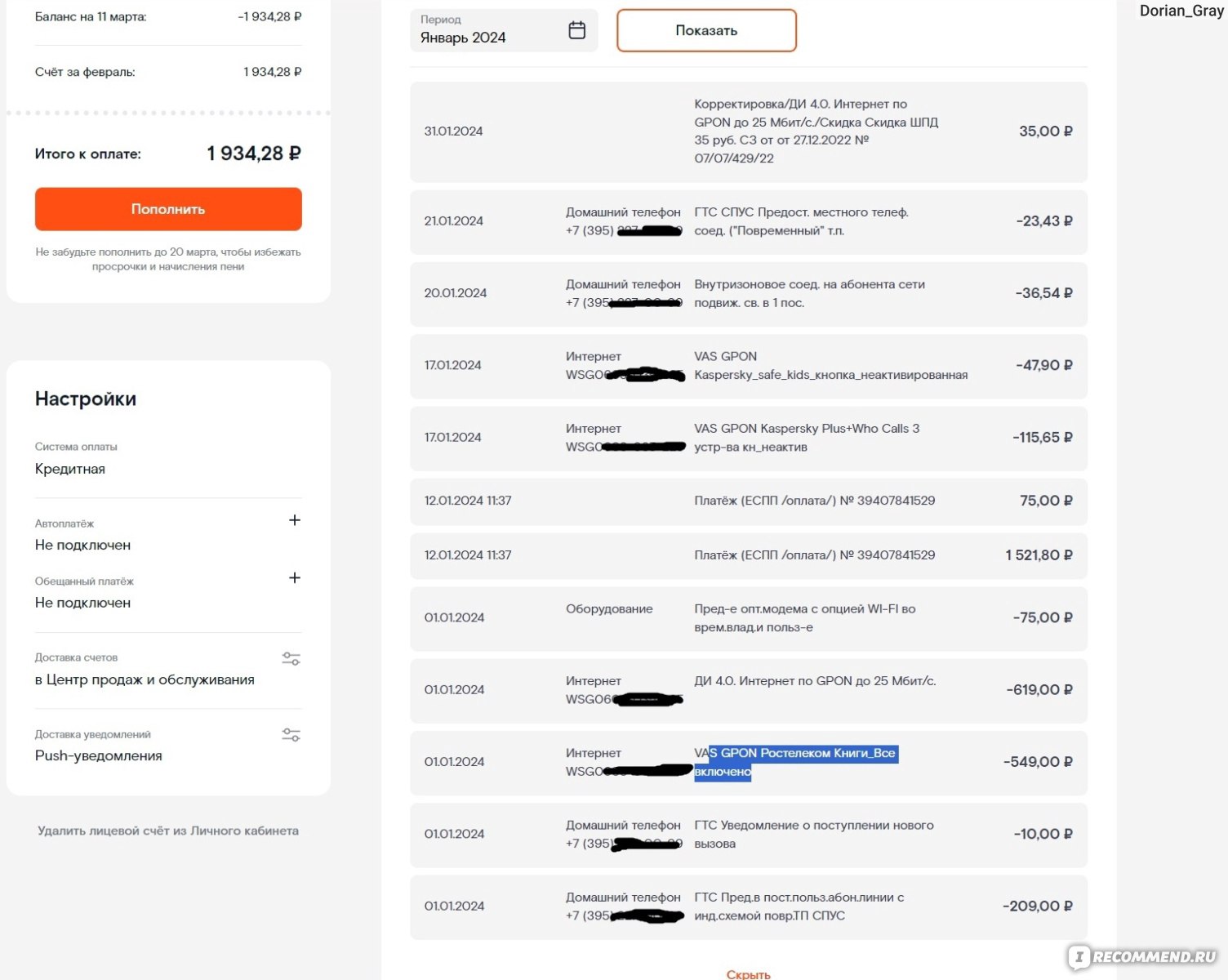Click the Оборудование row for -75,00 ₽

[749, 618]
